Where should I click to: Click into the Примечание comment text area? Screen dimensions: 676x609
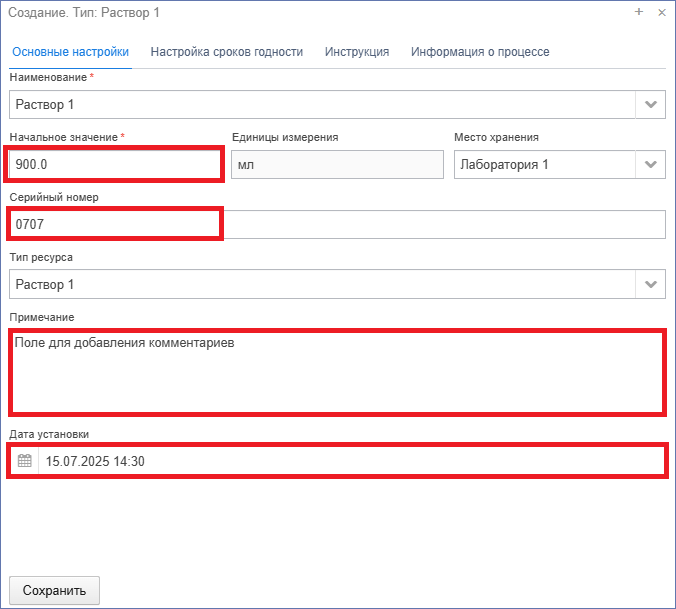(338, 372)
